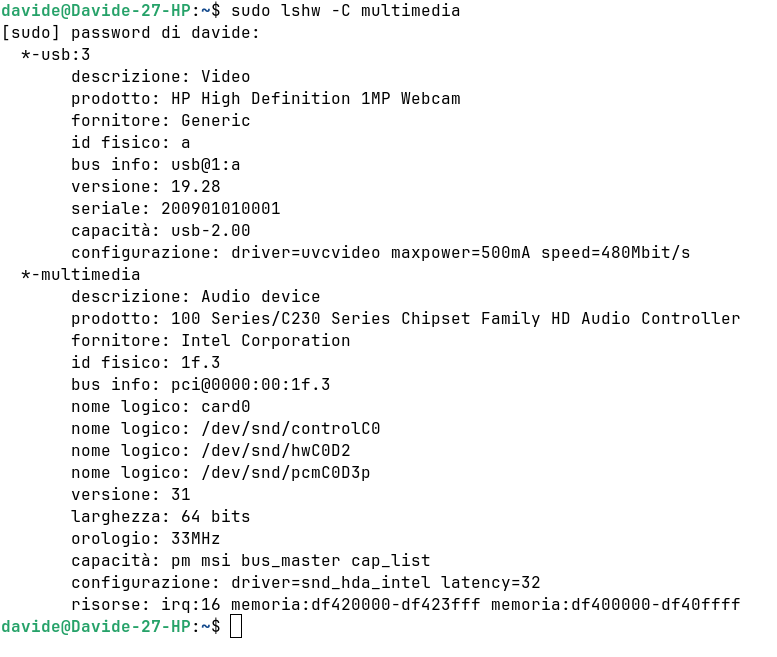Click the '*-multimedia' section header
The image size is (777, 657).
pyautogui.click(x=81, y=274)
